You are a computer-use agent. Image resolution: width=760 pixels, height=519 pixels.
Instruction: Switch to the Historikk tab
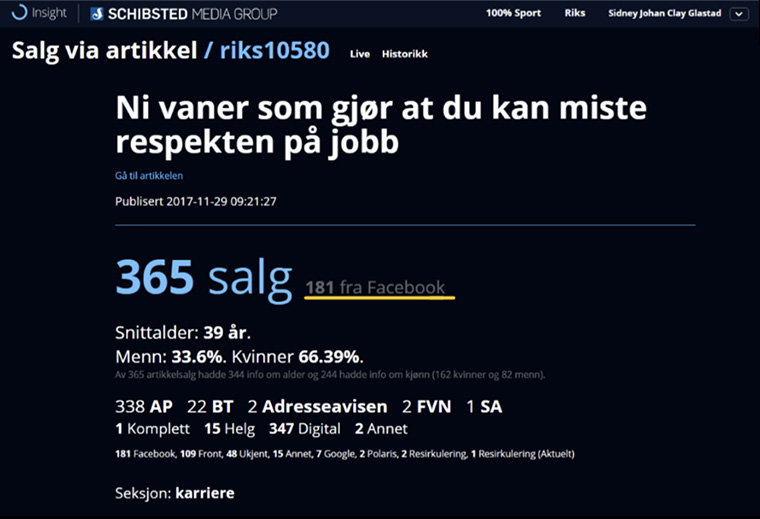point(405,54)
